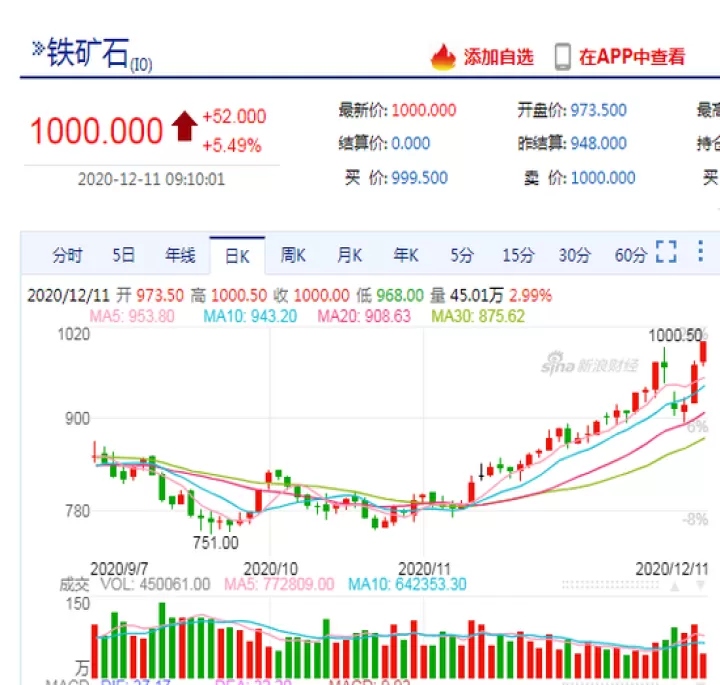
Task: Click the 2020/9/7 start date label
Action: click(x=119, y=569)
